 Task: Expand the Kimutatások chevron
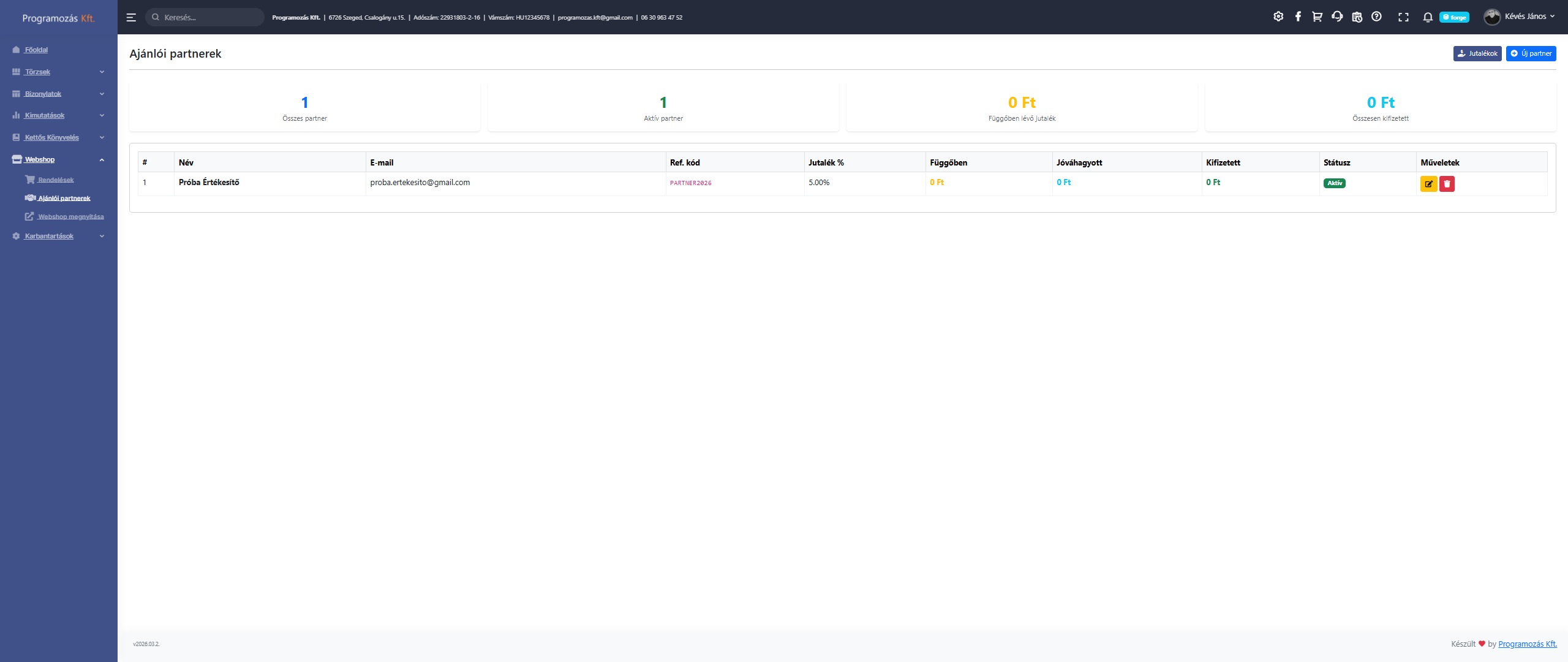pos(102,115)
